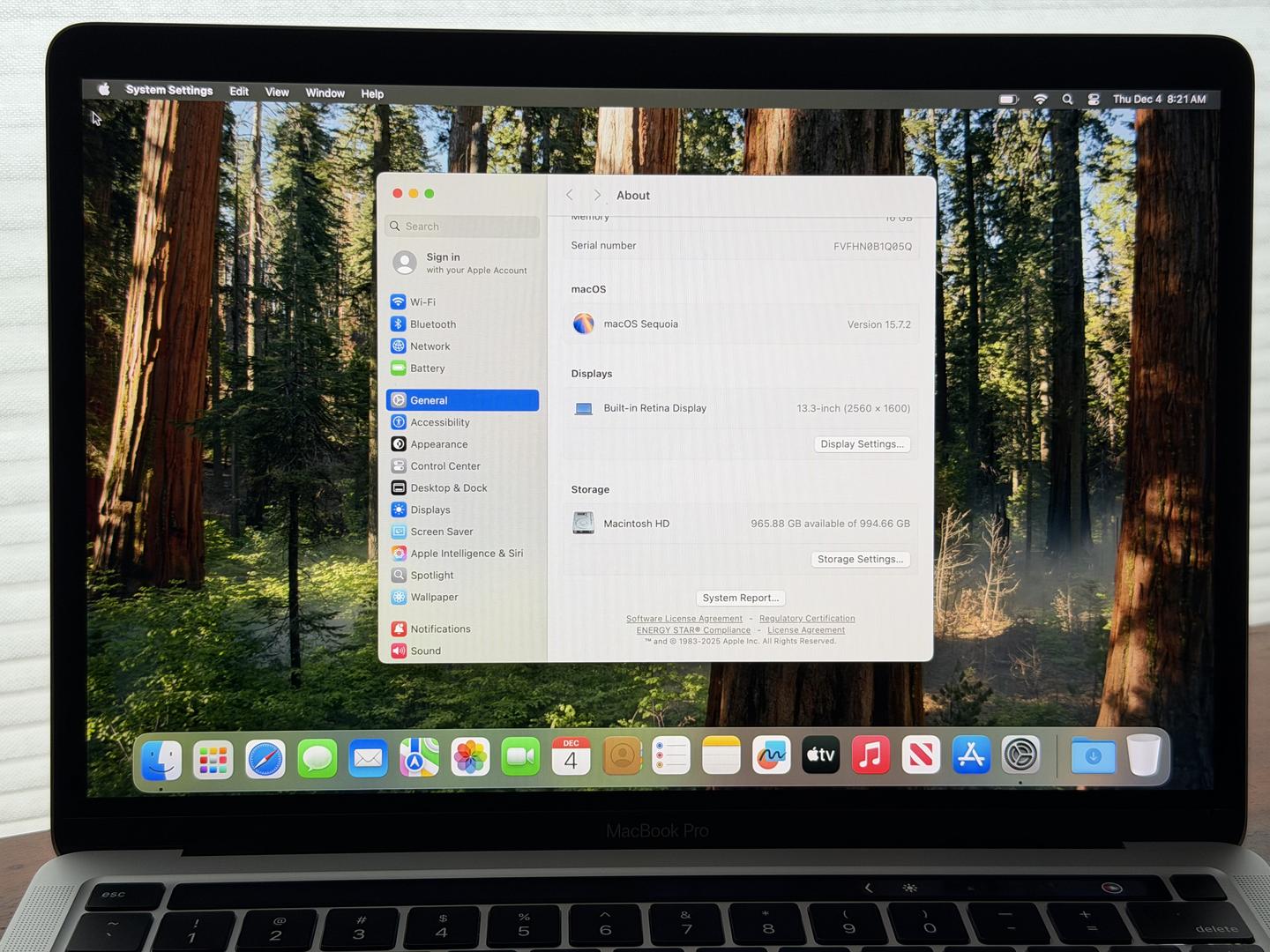Open the Apple menu
The image size is (1270, 952).
[104, 89]
